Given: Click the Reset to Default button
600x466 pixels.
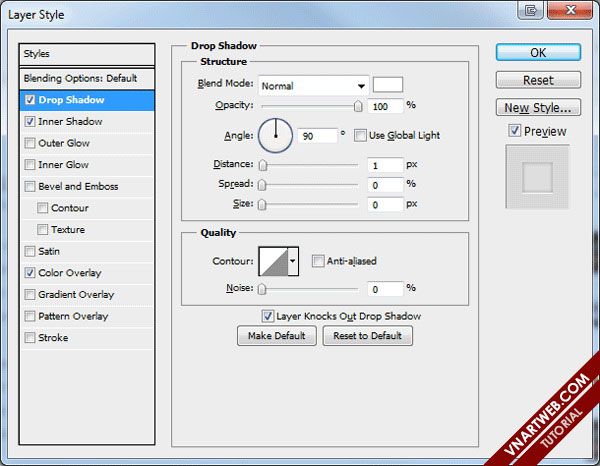Looking at the screenshot, I should 367,336.
